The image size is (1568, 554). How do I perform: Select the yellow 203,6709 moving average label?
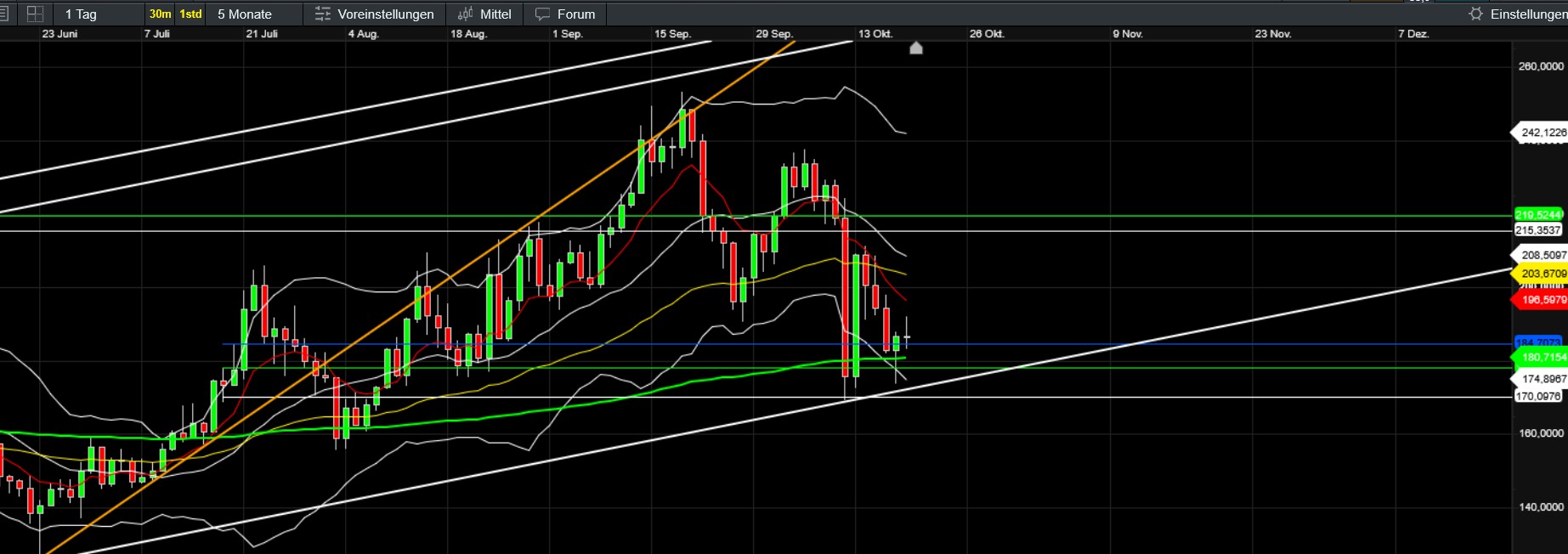pos(1542,274)
